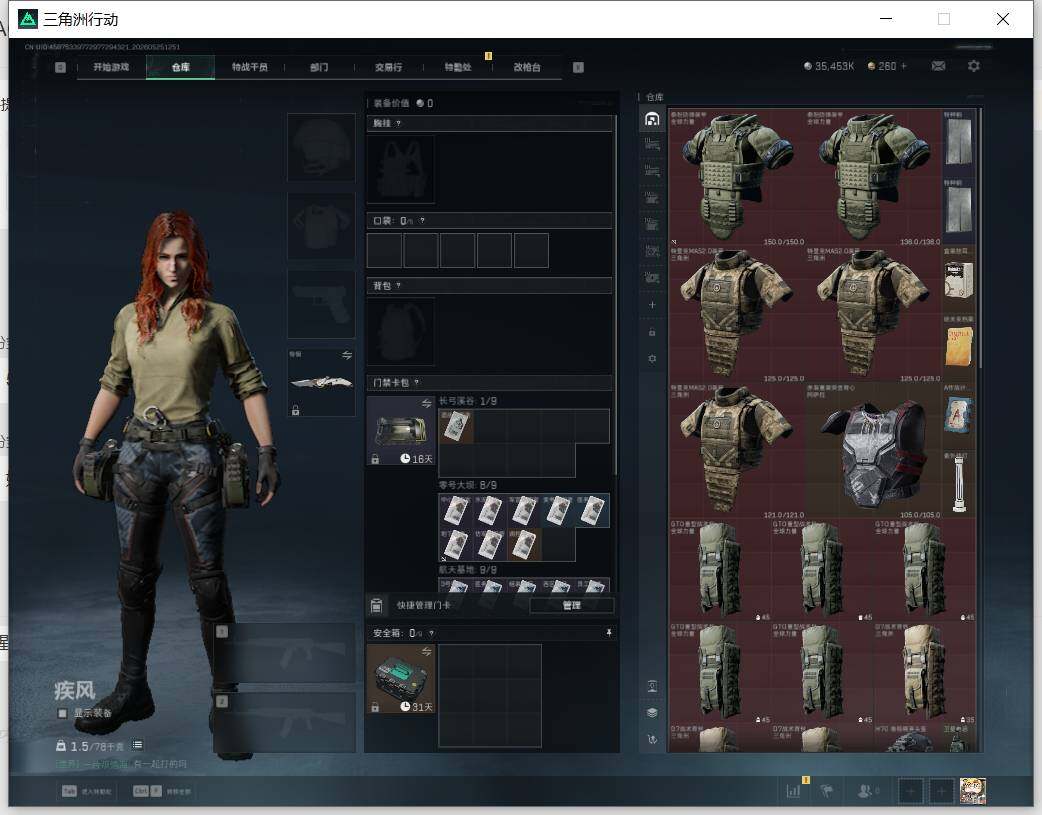The width and height of the screenshot is (1042, 815).
Task: Show the 口袋 help question mark
Action: click(422, 221)
